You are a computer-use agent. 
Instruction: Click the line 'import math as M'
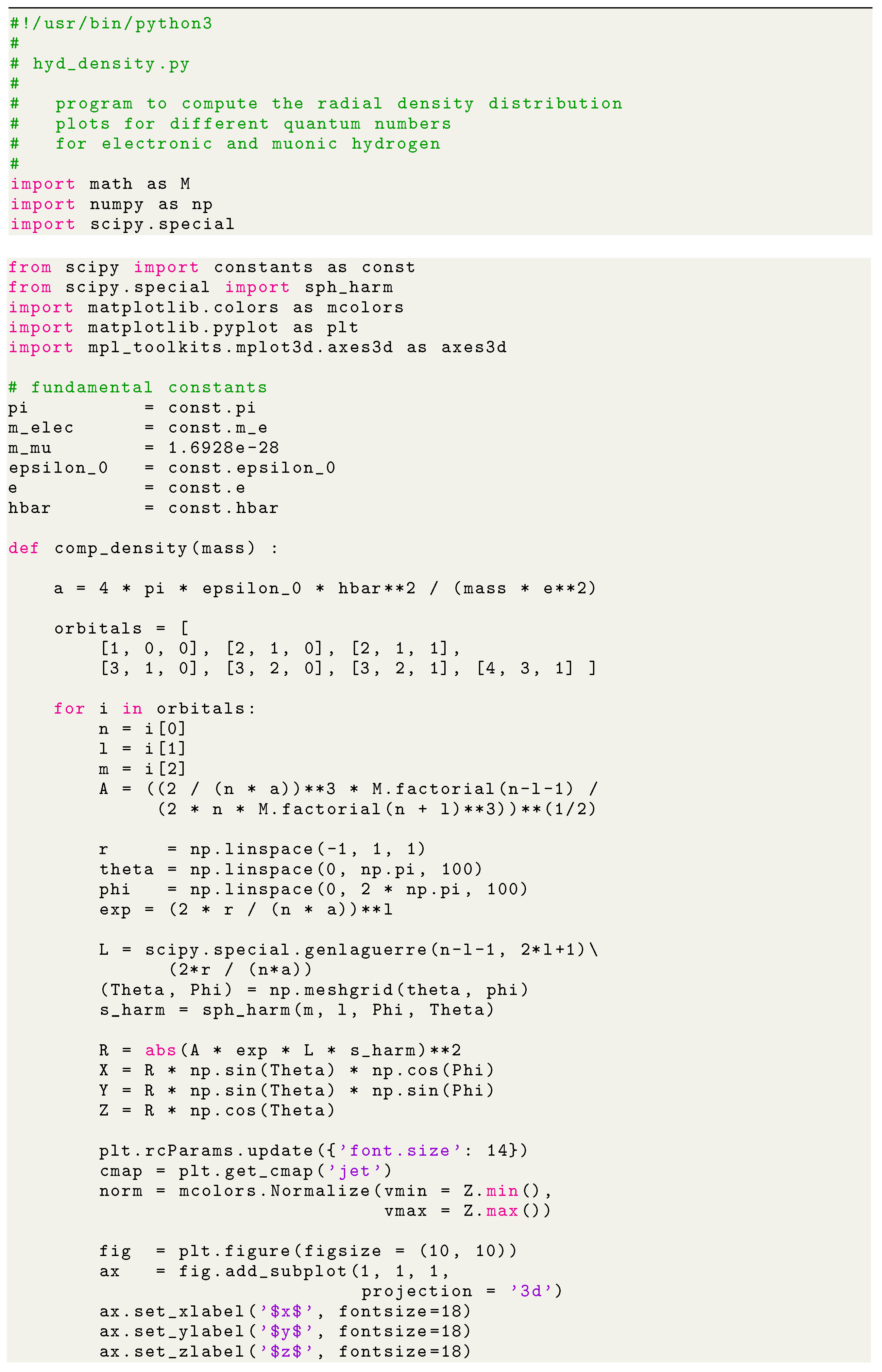100,184
